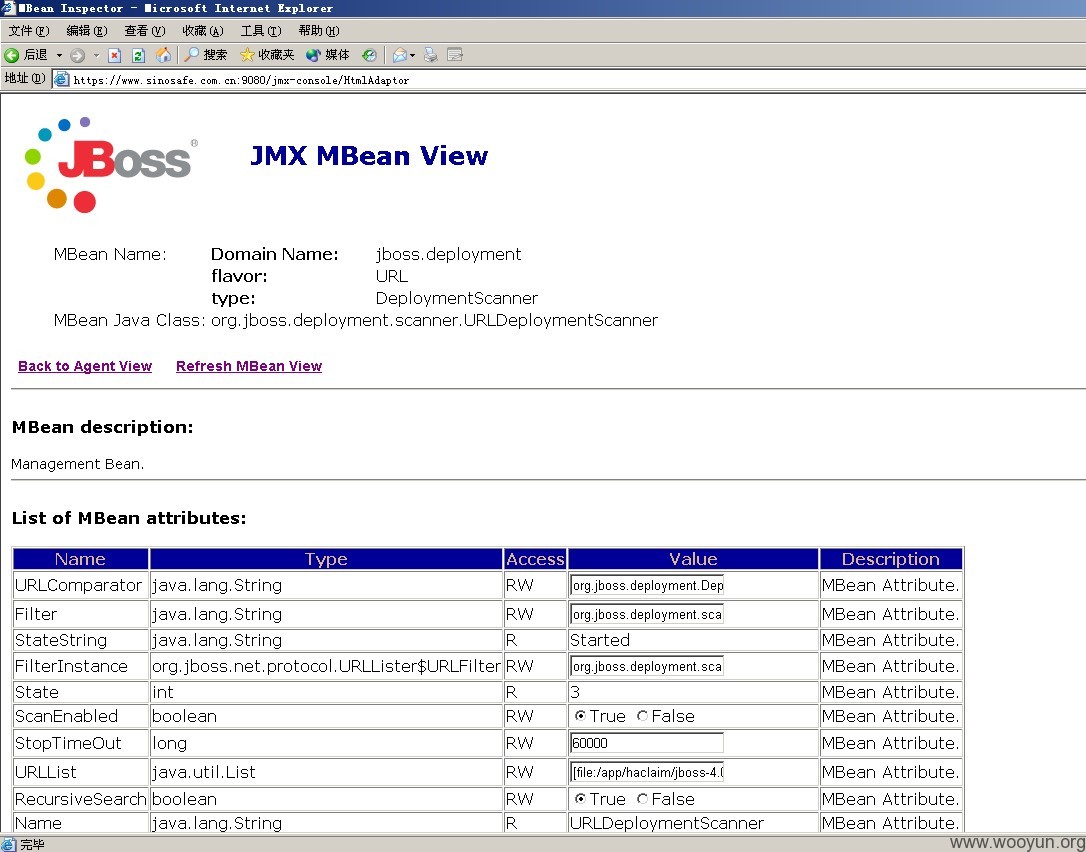Click the Description column header
This screenshot has height=852, width=1086.
891,559
